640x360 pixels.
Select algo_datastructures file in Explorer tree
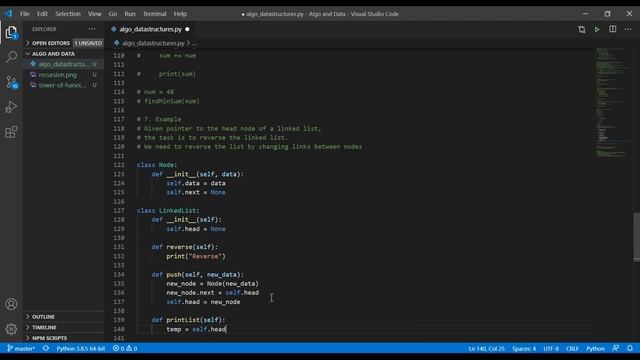pos(64,64)
